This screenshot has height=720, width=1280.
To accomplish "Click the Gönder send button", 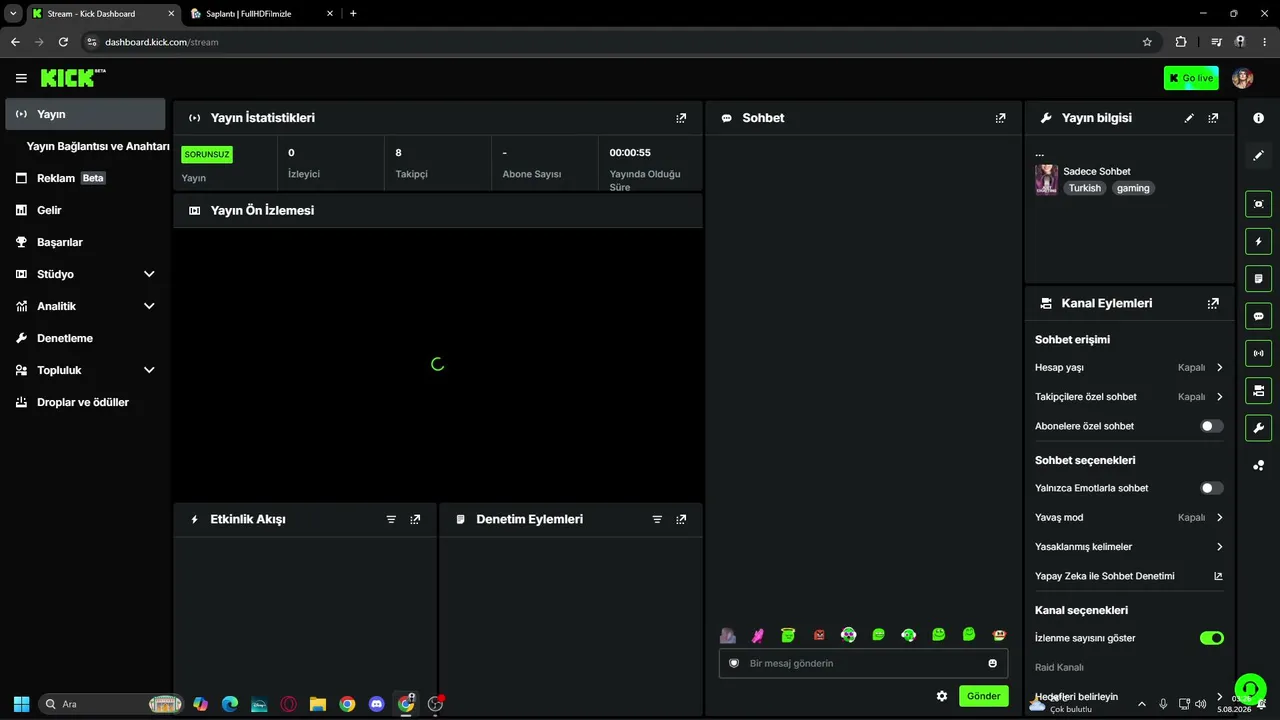I will pos(983,696).
